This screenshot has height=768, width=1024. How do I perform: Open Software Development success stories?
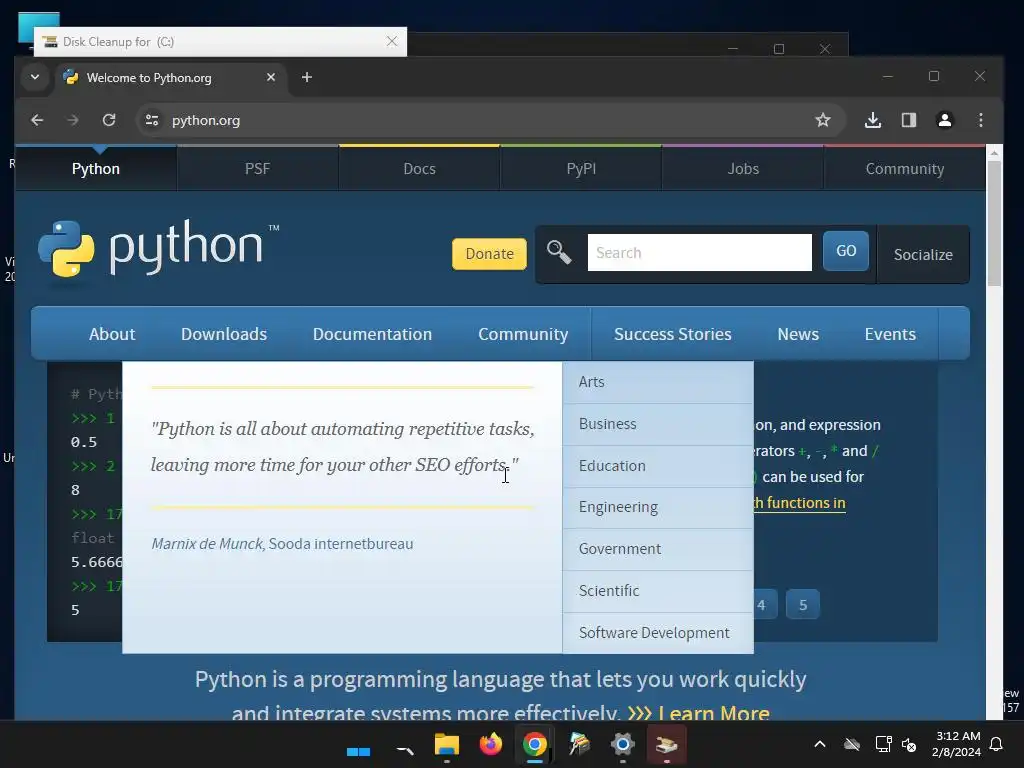658,633
